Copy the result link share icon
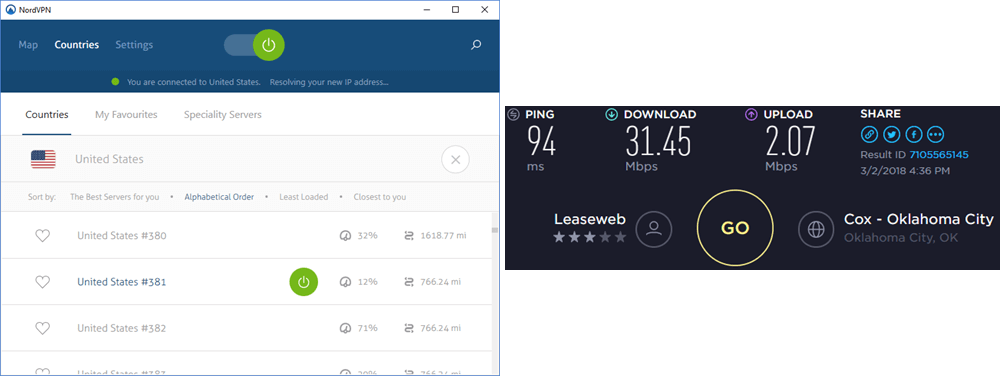Screen dimensions: 1000x377 coord(869,135)
